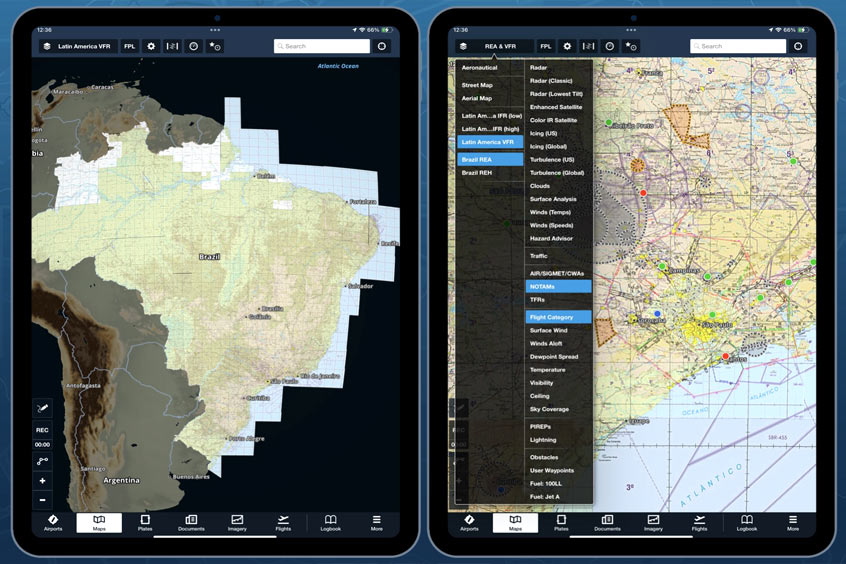Enable Surface Wind layer
Image resolution: width=846 pixels, height=564 pixels.
(x=558, y=330)
